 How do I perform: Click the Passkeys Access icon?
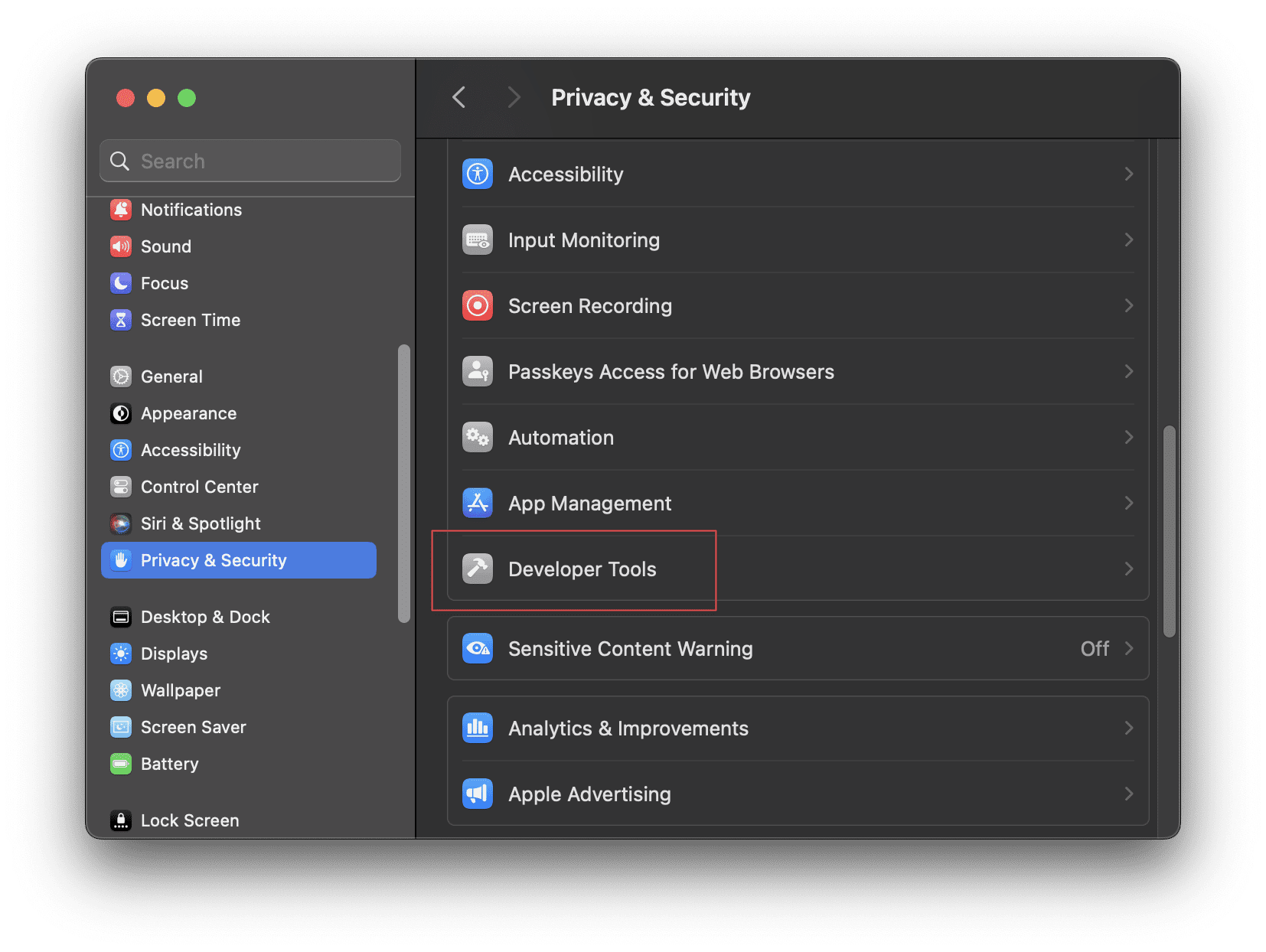tap(478, 372)
